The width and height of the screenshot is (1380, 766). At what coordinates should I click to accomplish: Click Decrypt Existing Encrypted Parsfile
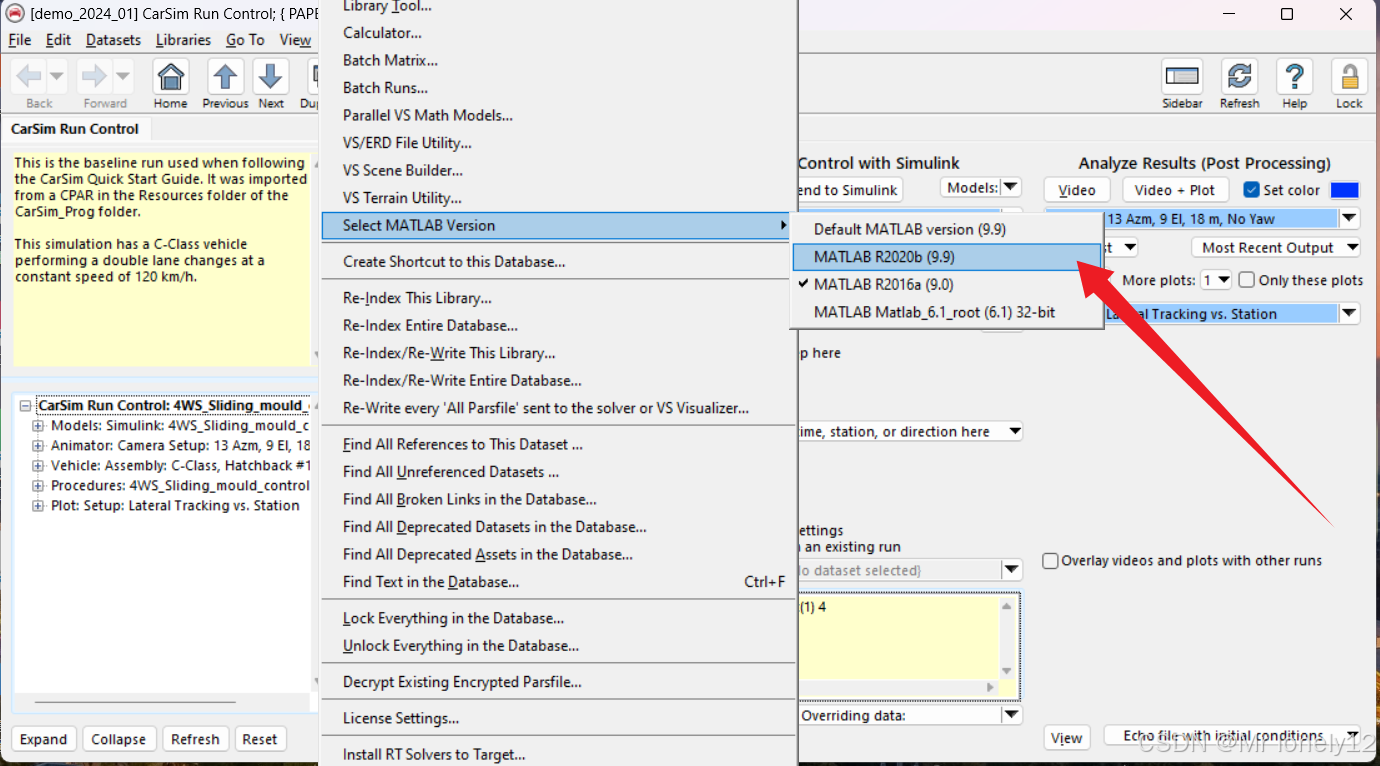558,682
